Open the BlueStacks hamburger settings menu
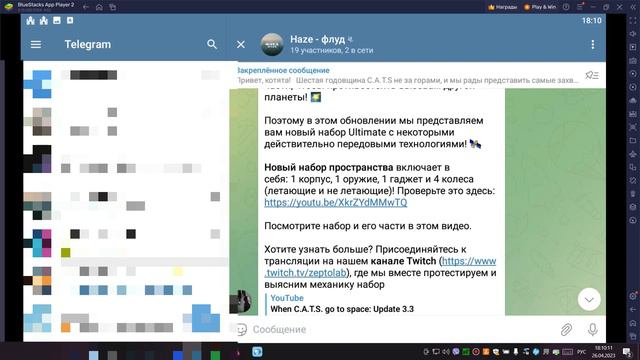 pyautogui.click(x=580, y=7)
